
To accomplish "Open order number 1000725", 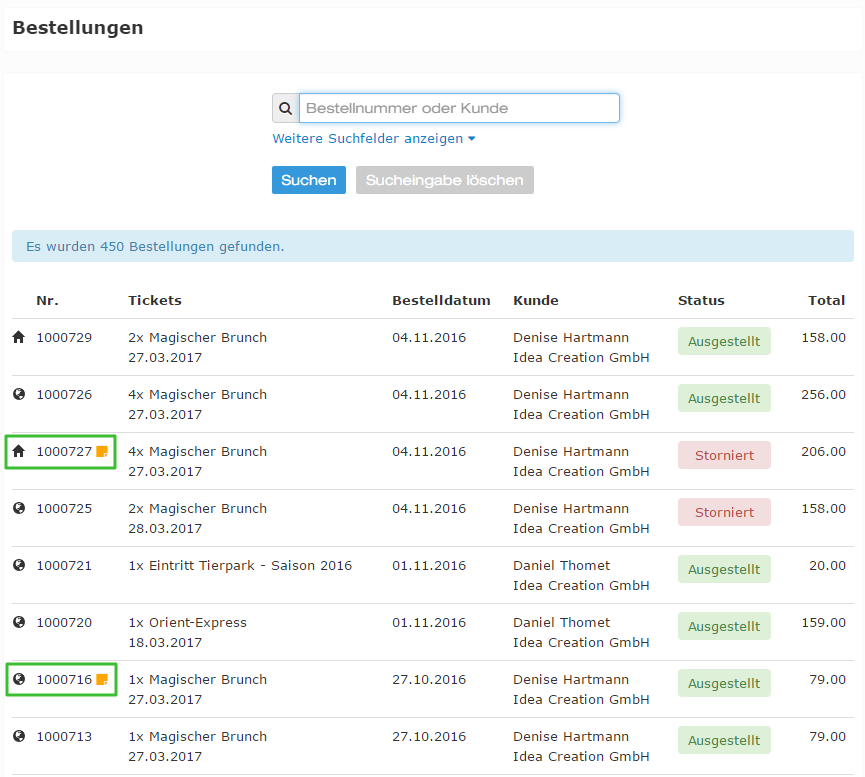I will coord(64,508).
